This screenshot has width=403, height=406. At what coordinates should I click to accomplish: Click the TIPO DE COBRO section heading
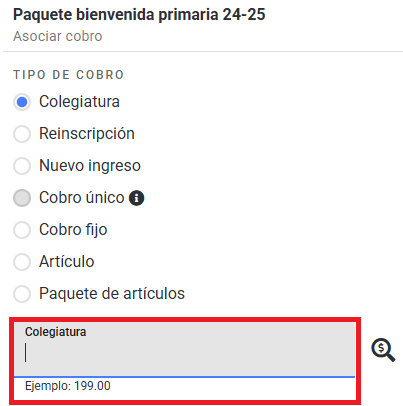point(69,75)
